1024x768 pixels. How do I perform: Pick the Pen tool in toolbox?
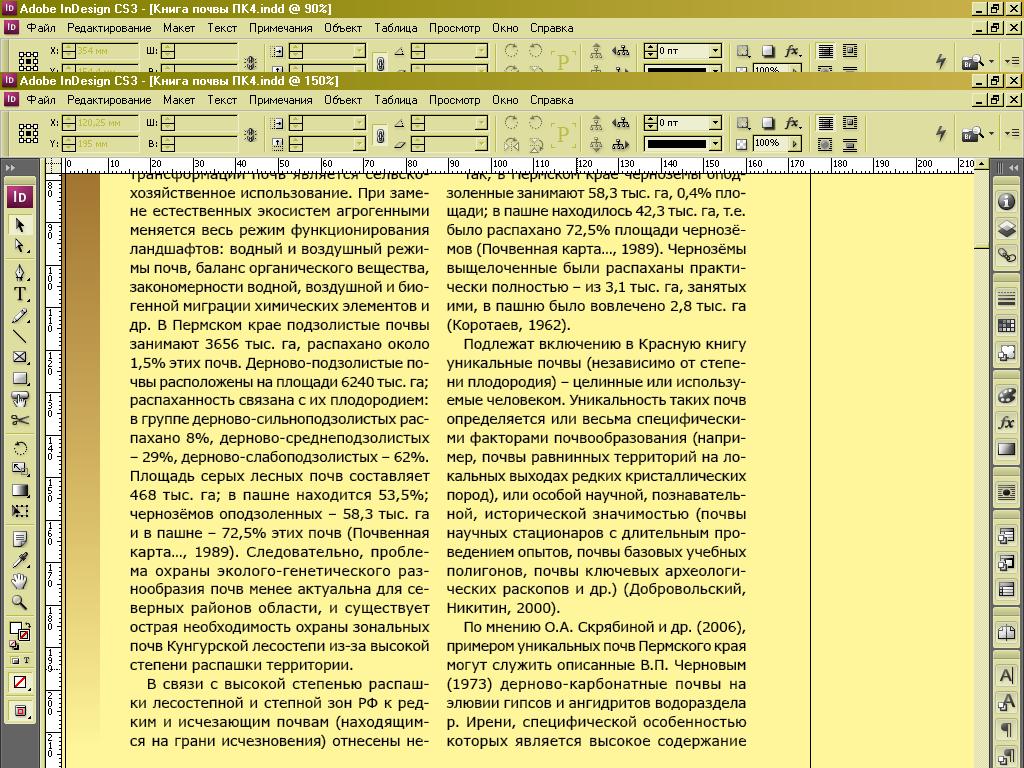click(20, 272)
